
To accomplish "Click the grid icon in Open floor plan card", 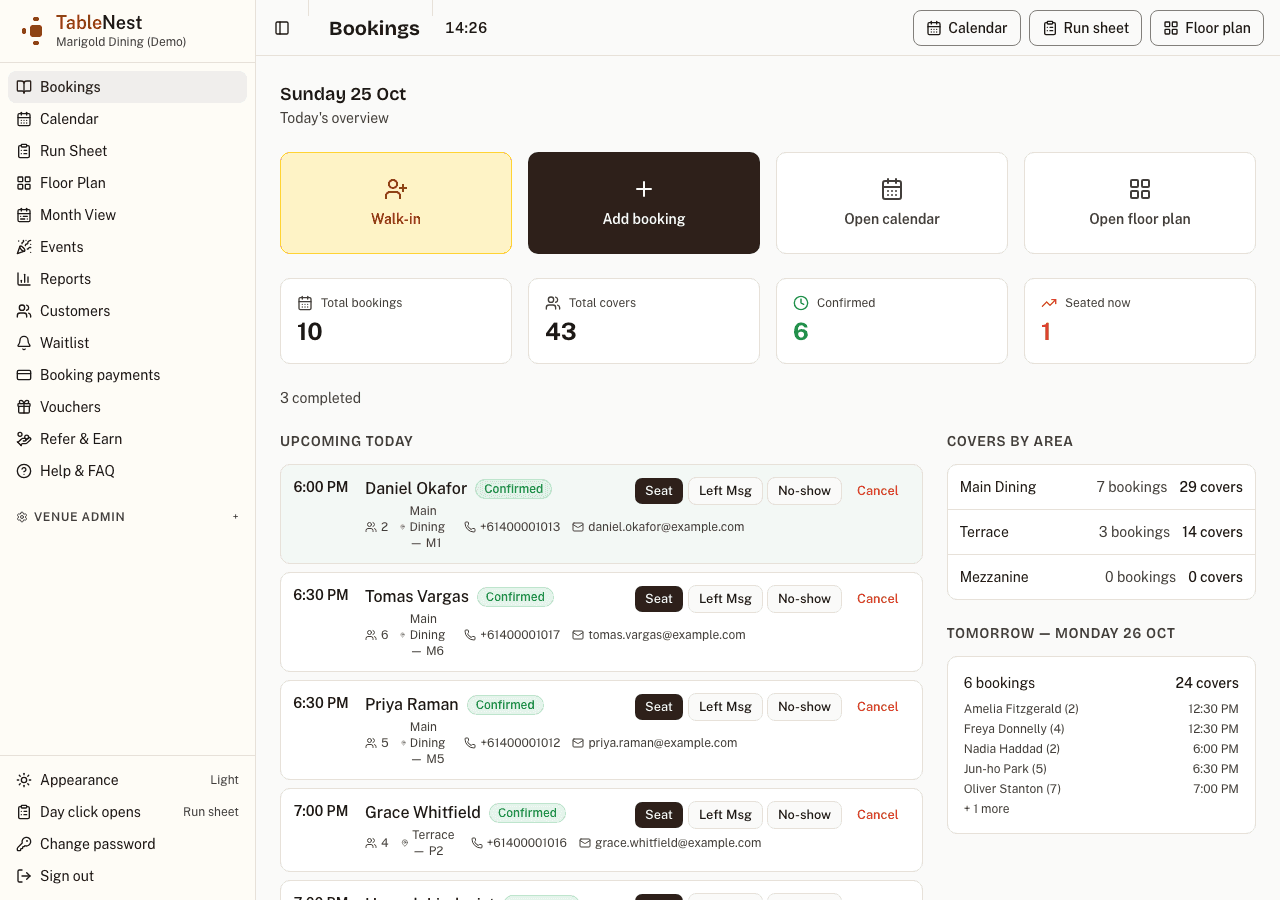I will pyautogui.click(x=1140, y=189).
